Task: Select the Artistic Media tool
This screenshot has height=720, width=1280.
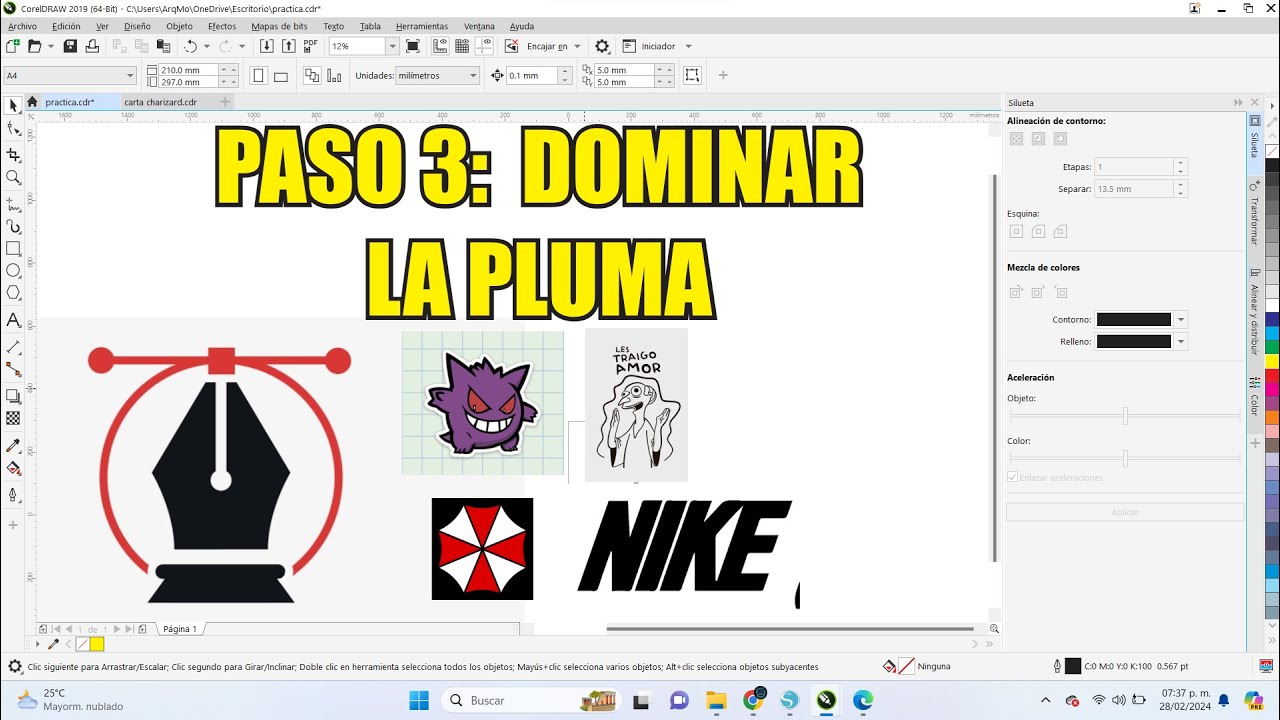Action: pyautogui.click(x=13, y=226)
